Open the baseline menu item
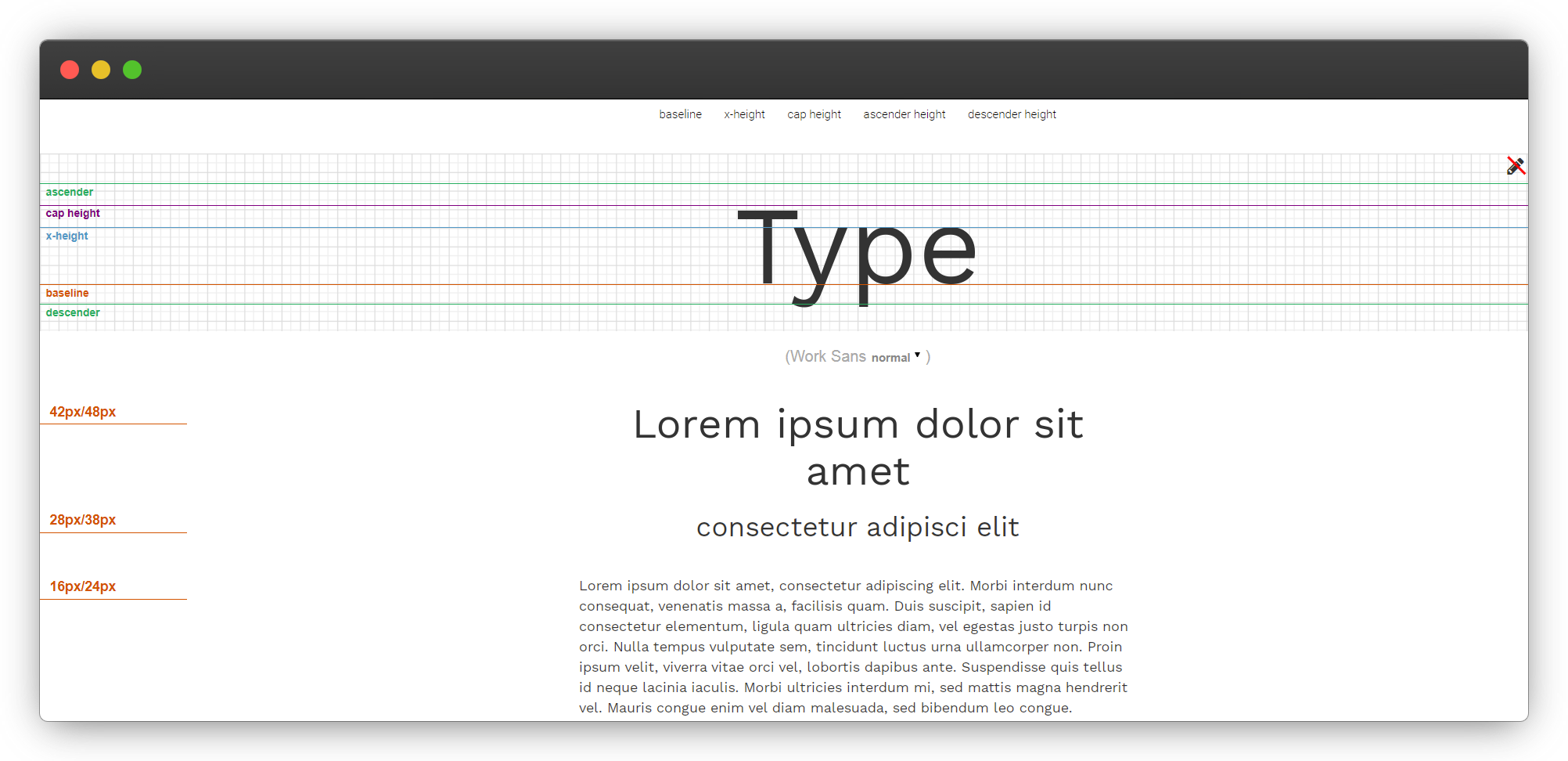The image size is (1568, 761). tap(680, 114)
